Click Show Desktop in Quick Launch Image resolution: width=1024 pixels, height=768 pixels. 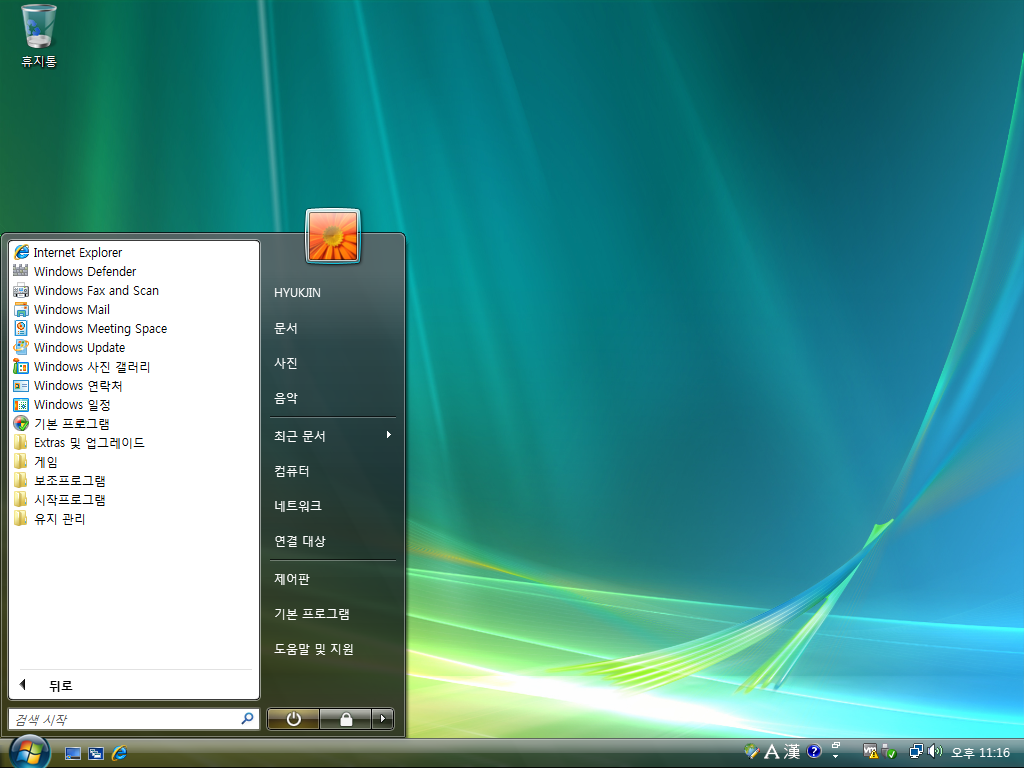coord(72,753)
